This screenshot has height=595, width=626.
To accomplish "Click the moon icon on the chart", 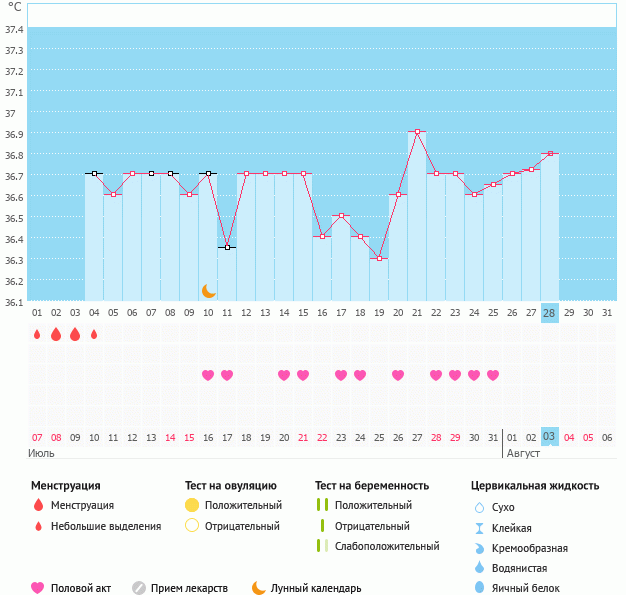I will pos(209,291).
